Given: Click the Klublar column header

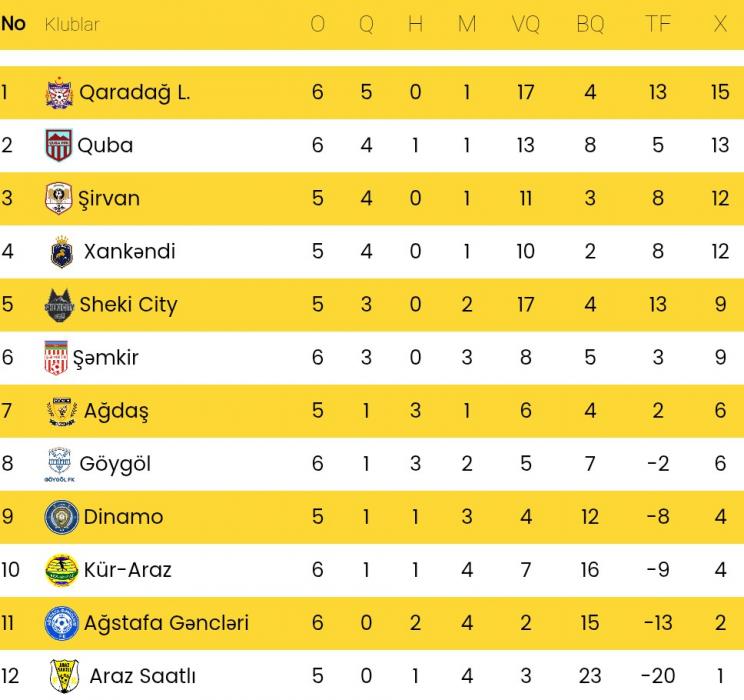Looking at the screenshot, I should [x=72, y=24].
